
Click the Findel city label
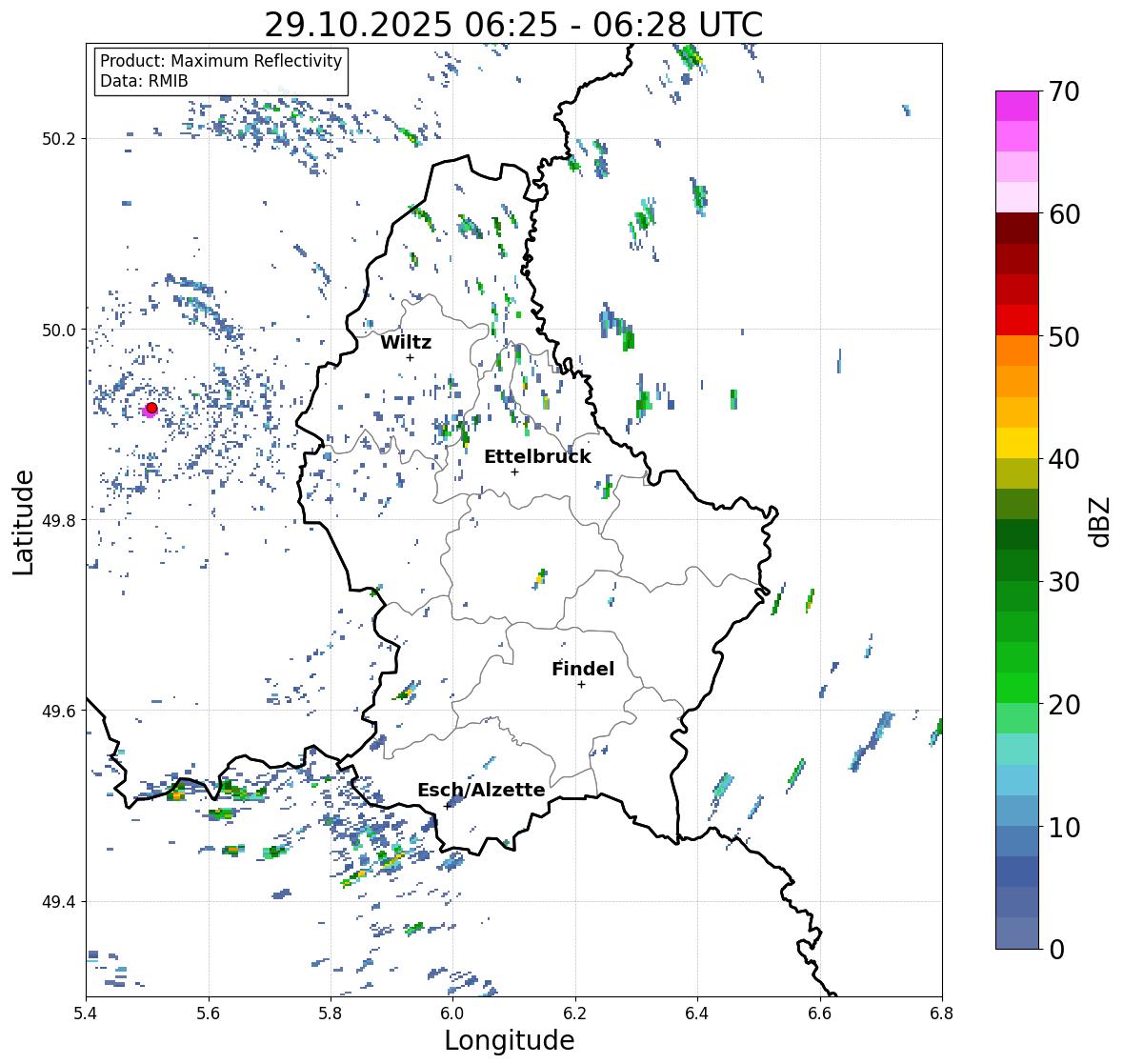click(x=582, y=669)
